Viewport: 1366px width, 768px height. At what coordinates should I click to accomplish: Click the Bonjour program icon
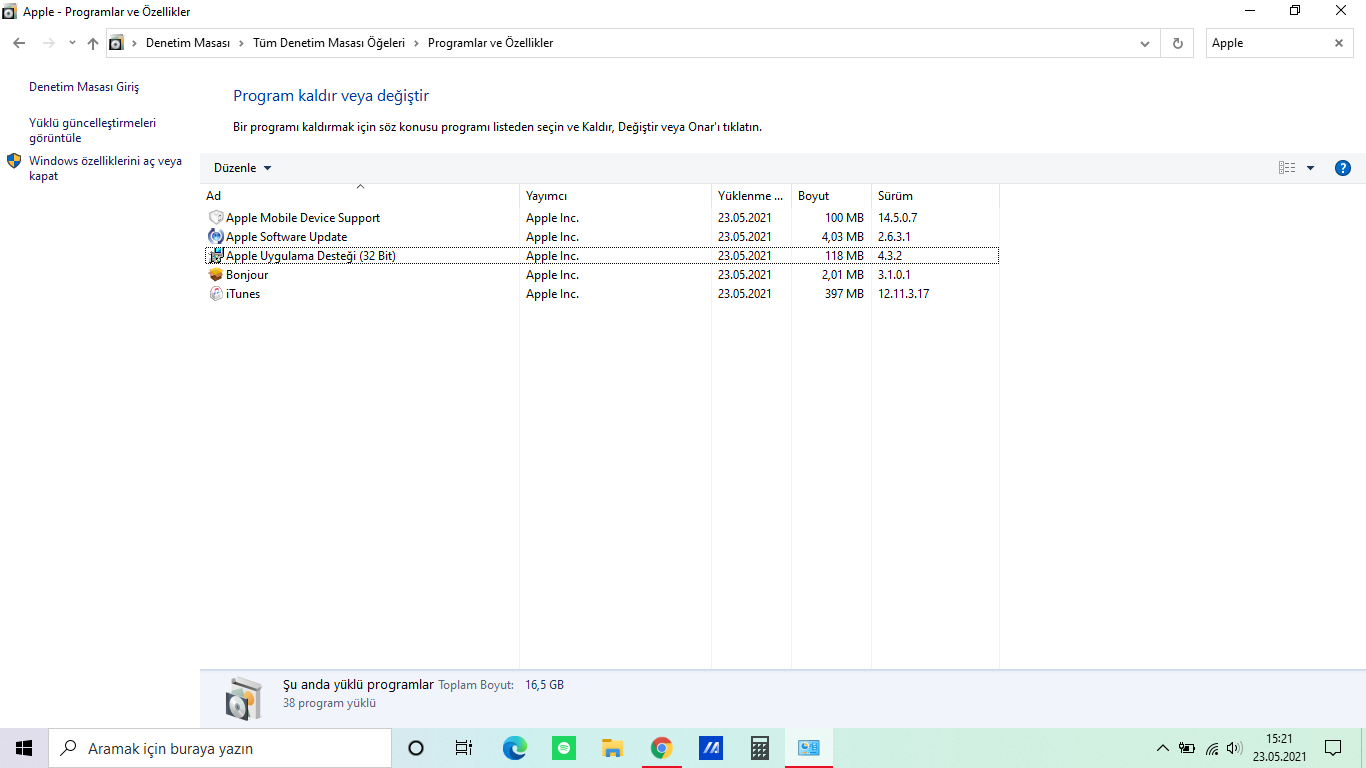[215, 275]
